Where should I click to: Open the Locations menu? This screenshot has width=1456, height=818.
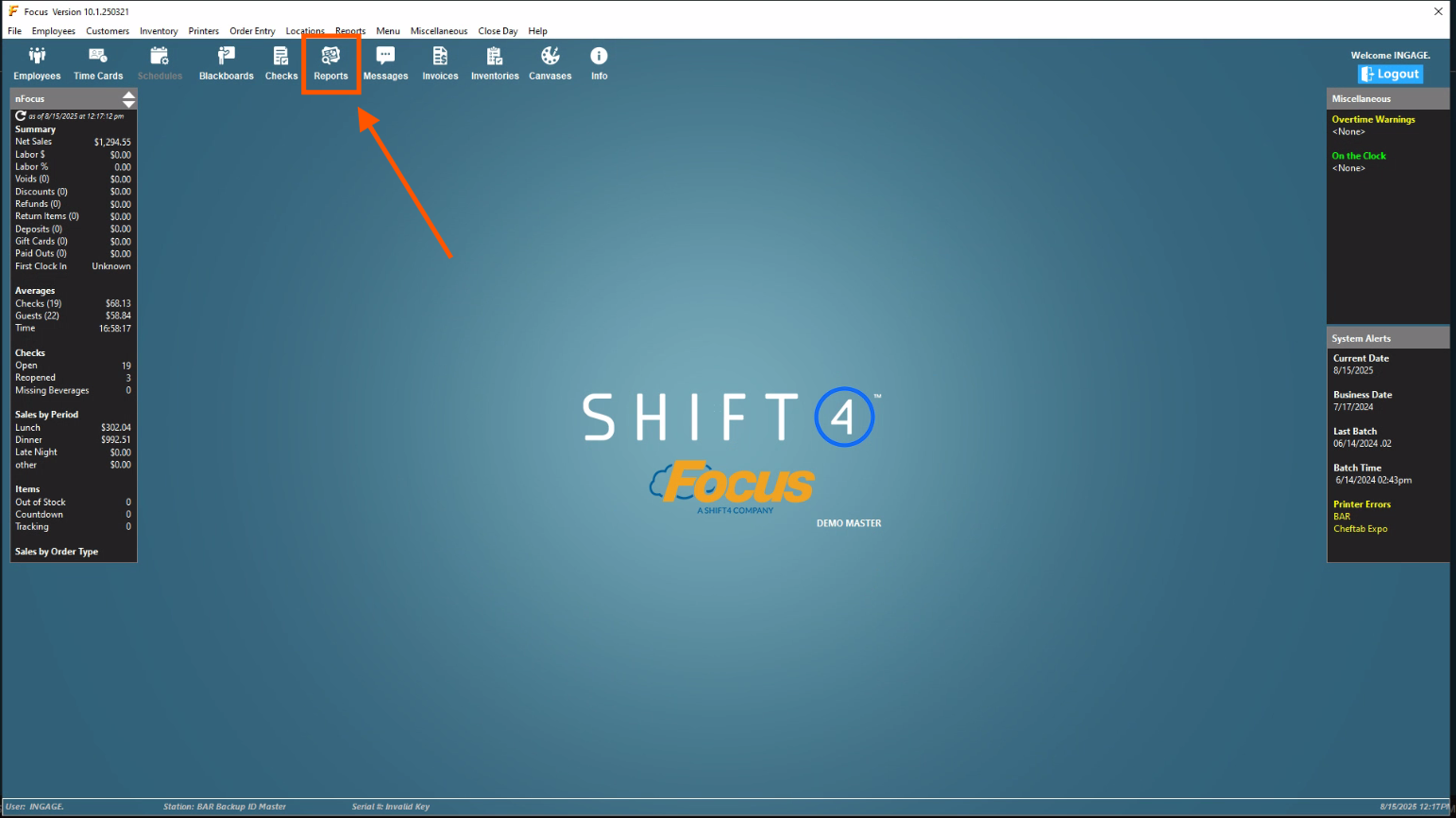click(x=305, y=31)
